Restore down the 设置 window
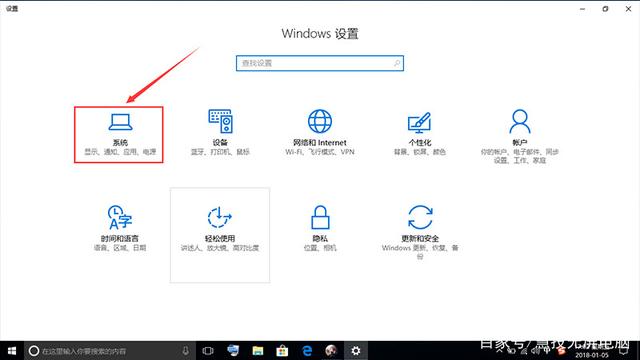Screen dimensions: 640x360 click(x=605, y=9)
